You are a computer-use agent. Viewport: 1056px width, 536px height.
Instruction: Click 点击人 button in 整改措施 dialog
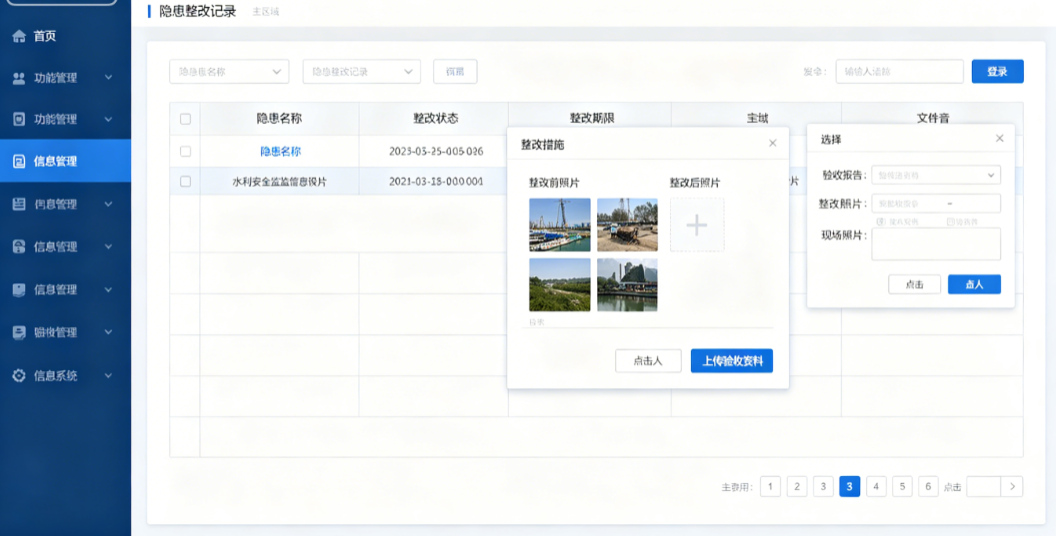[648, 361]
